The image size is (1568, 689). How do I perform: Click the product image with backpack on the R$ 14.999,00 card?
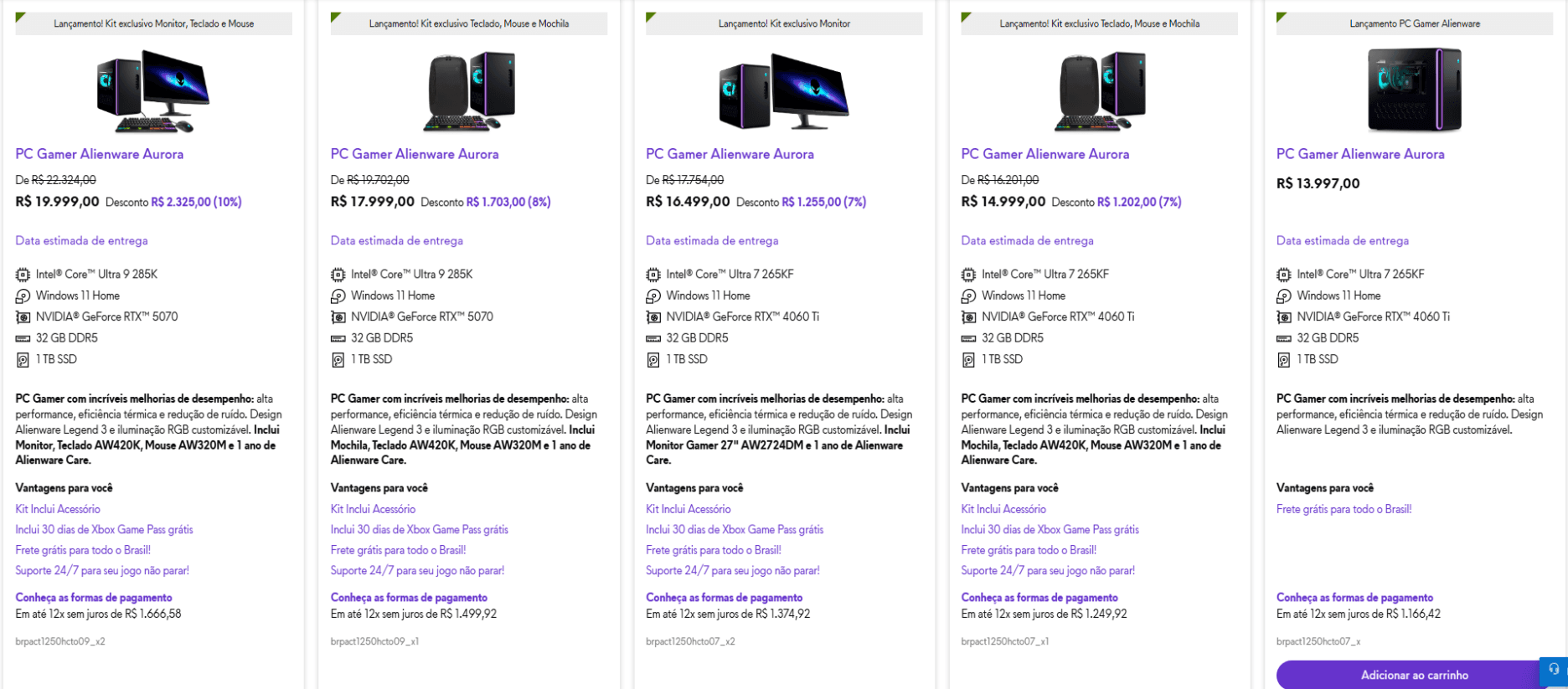(x=1100, y=90)
